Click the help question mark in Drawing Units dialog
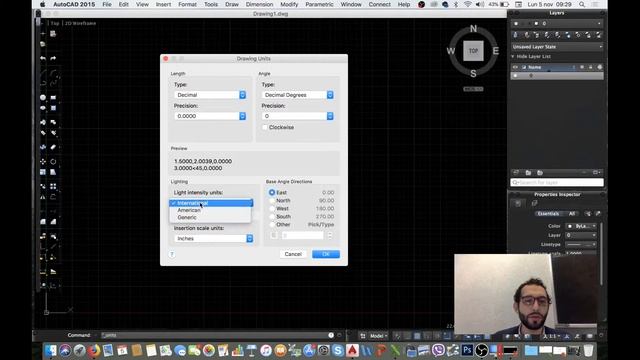The image size is (640, 360). coord(172,254)
